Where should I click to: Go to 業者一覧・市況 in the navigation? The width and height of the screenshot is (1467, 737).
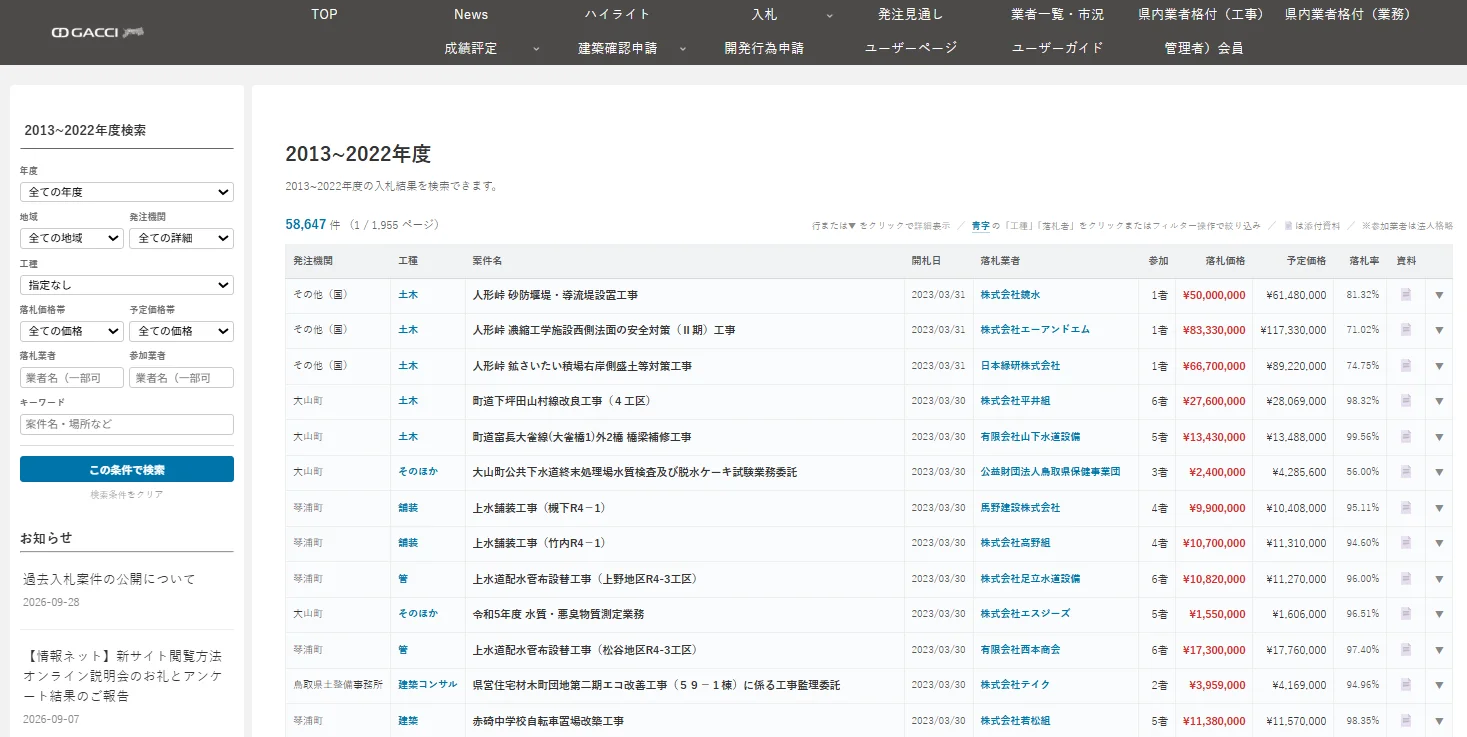click(x=1057, y=14)
